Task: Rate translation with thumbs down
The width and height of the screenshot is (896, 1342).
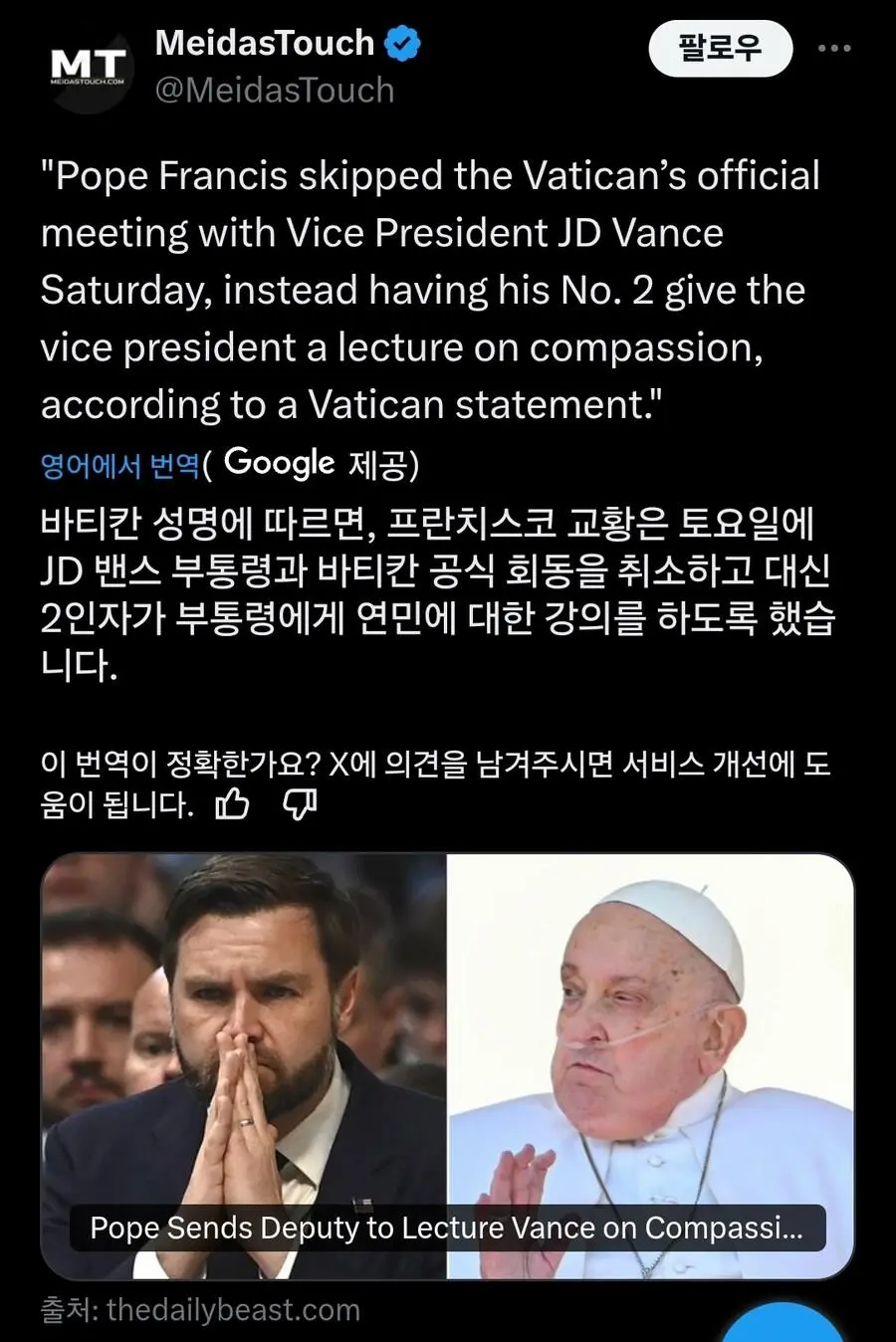Action: click(x=300, y=802)
